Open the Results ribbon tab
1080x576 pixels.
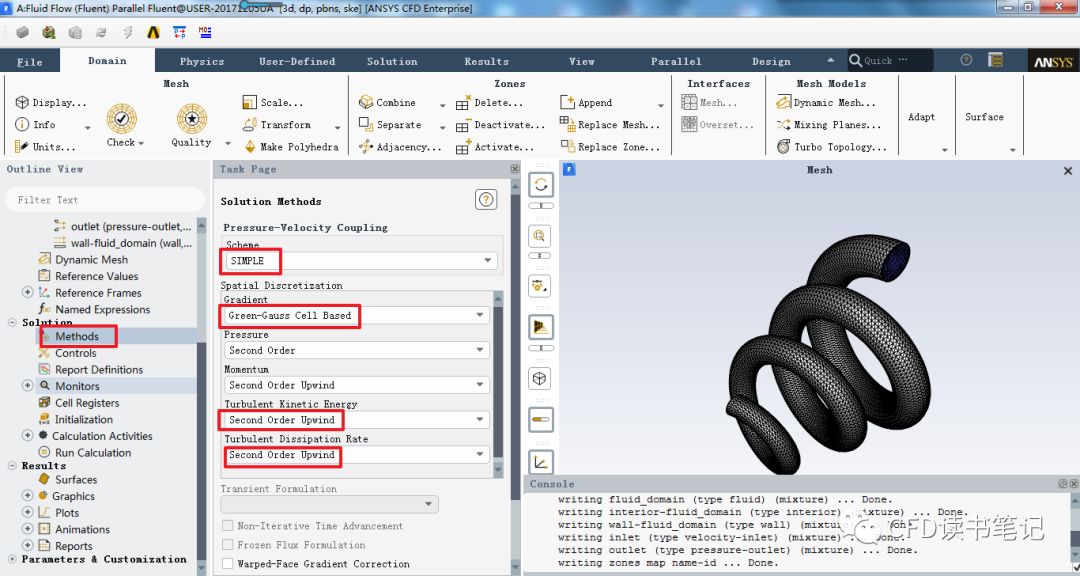pyautogui.click(x=486, y=61)
